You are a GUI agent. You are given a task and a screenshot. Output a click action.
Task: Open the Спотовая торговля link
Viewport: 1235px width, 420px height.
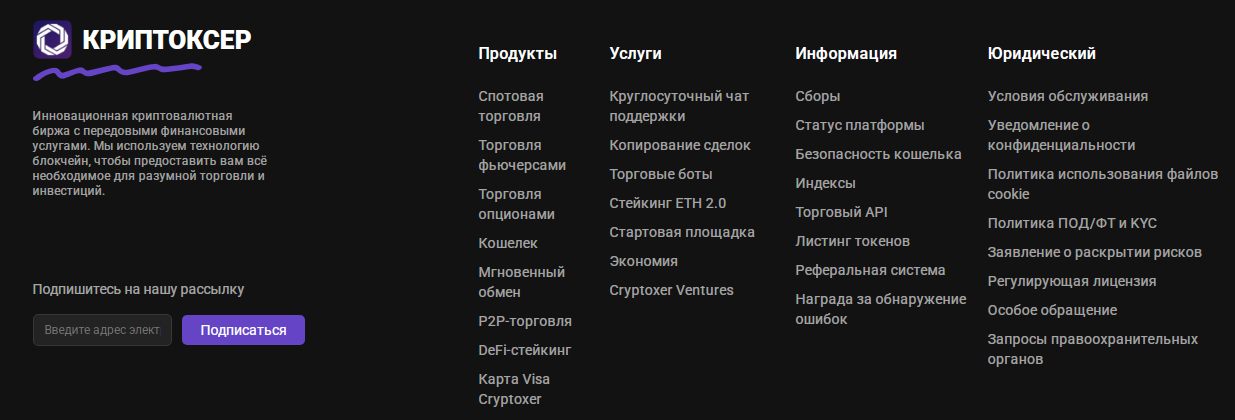pyautogui.click(x=511, y=106)
